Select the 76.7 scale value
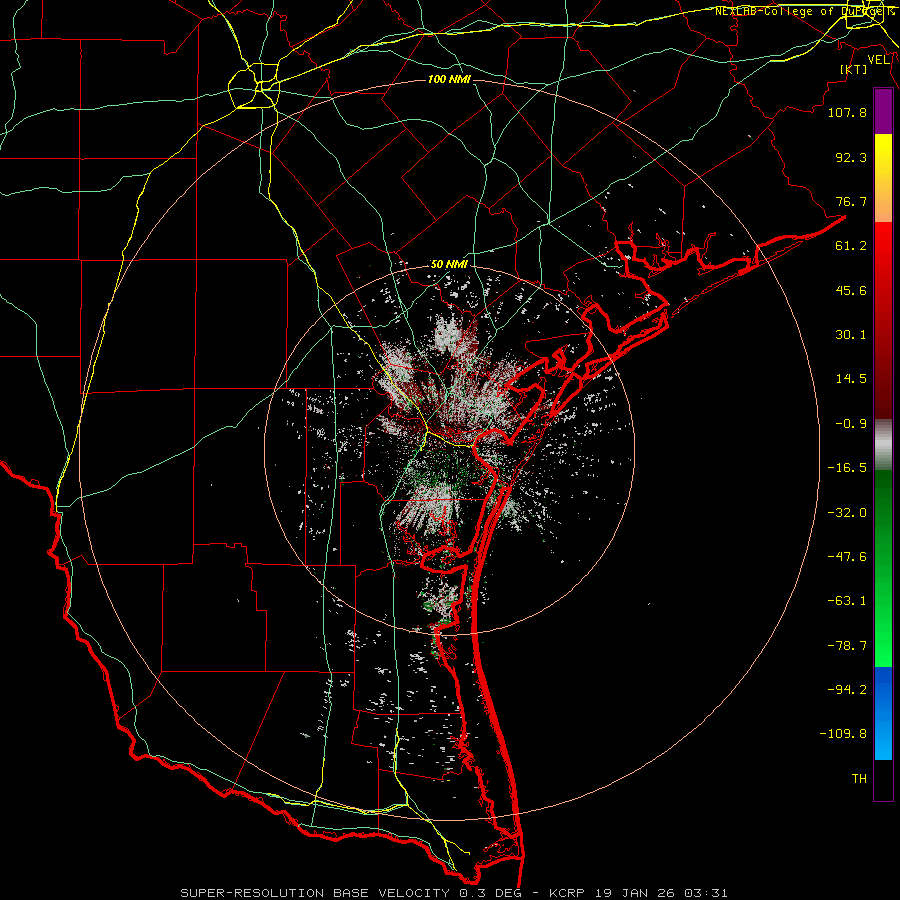The image size is (900, 900). pyautogui.click(x=851, y=201)
